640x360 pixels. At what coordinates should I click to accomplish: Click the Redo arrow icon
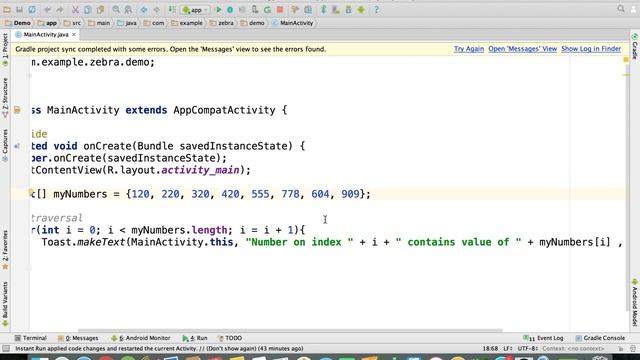[60, 9]
